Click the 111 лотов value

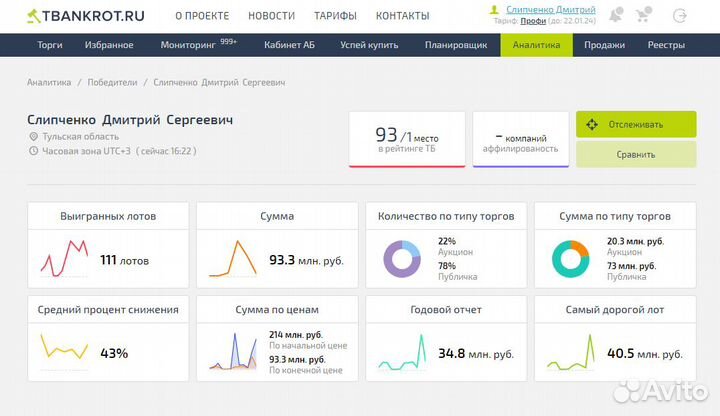(x=124, y=260)
